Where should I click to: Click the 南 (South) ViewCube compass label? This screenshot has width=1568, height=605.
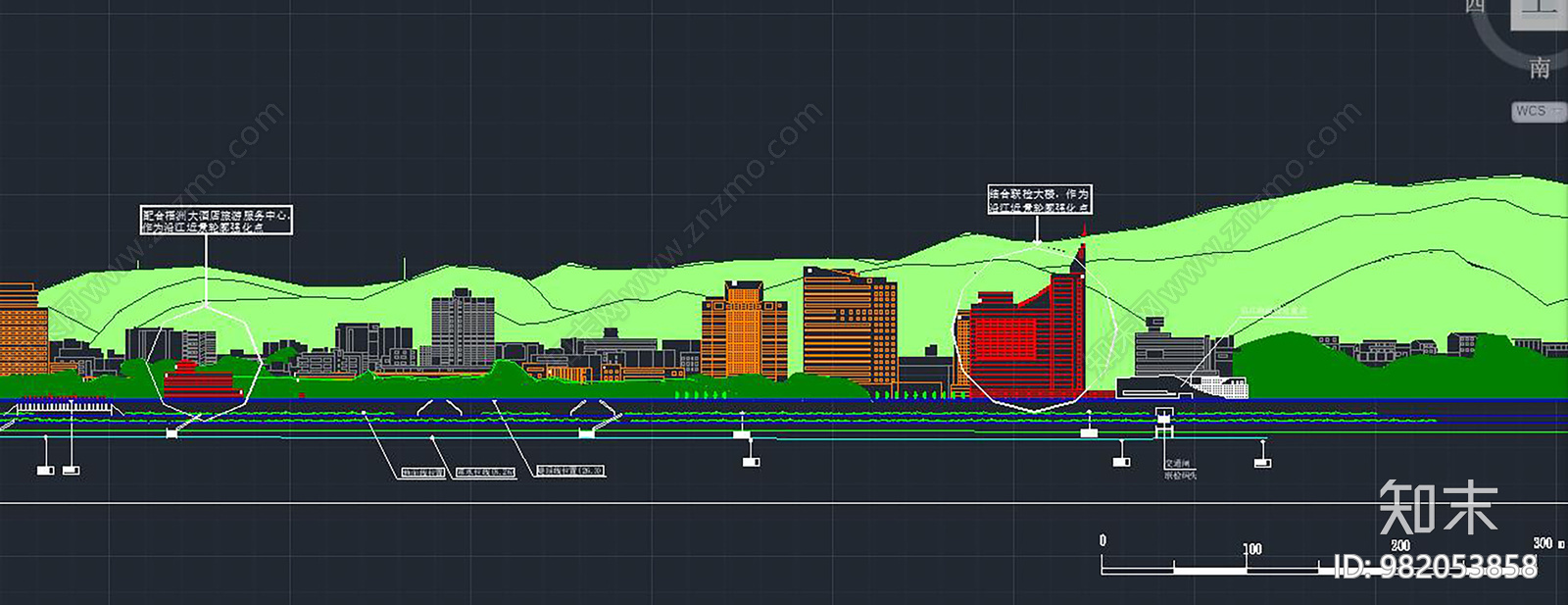point(1540,68)
